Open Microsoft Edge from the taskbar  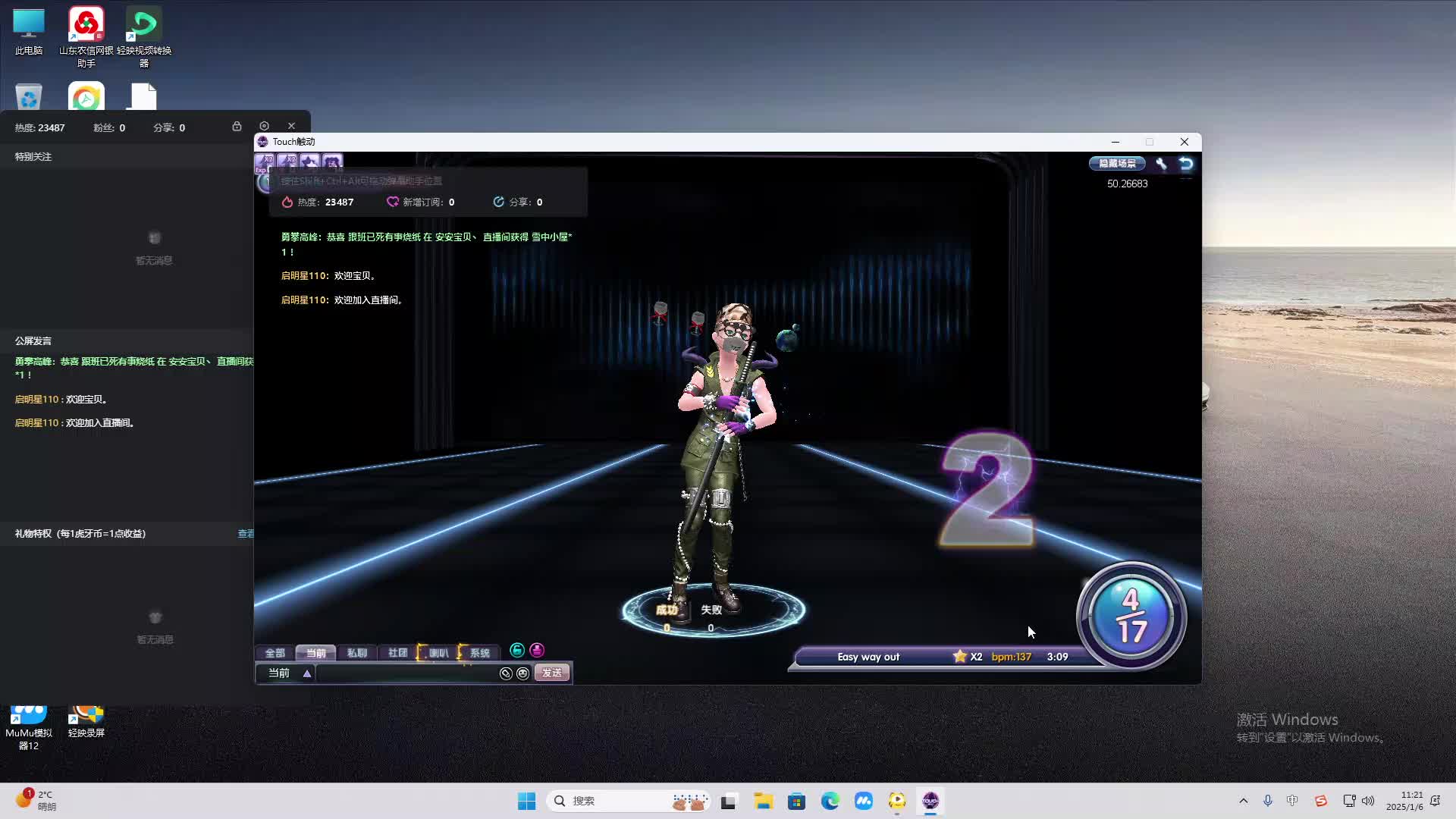point(830,801)
